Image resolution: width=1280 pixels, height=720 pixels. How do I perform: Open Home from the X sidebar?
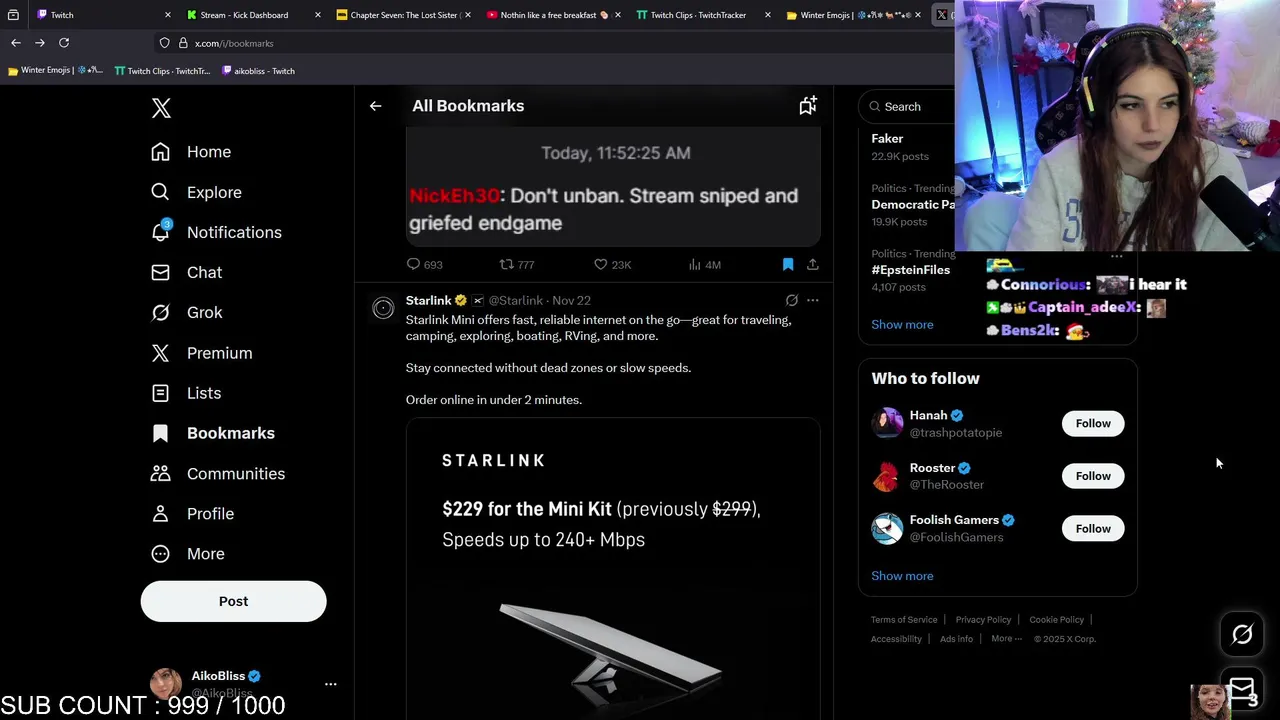(x=190, y=152)
